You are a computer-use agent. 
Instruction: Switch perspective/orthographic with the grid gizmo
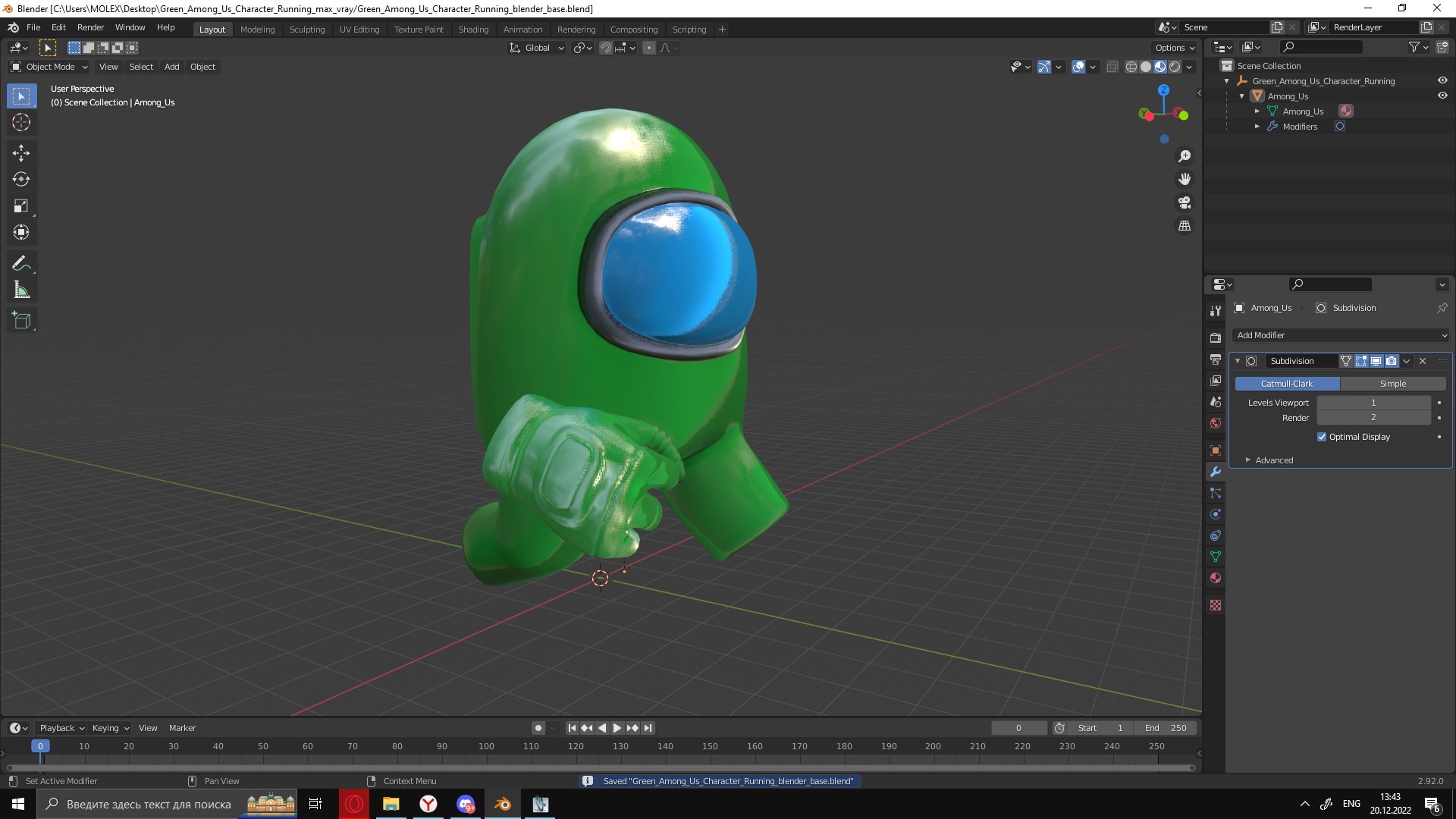point(1185,226)
